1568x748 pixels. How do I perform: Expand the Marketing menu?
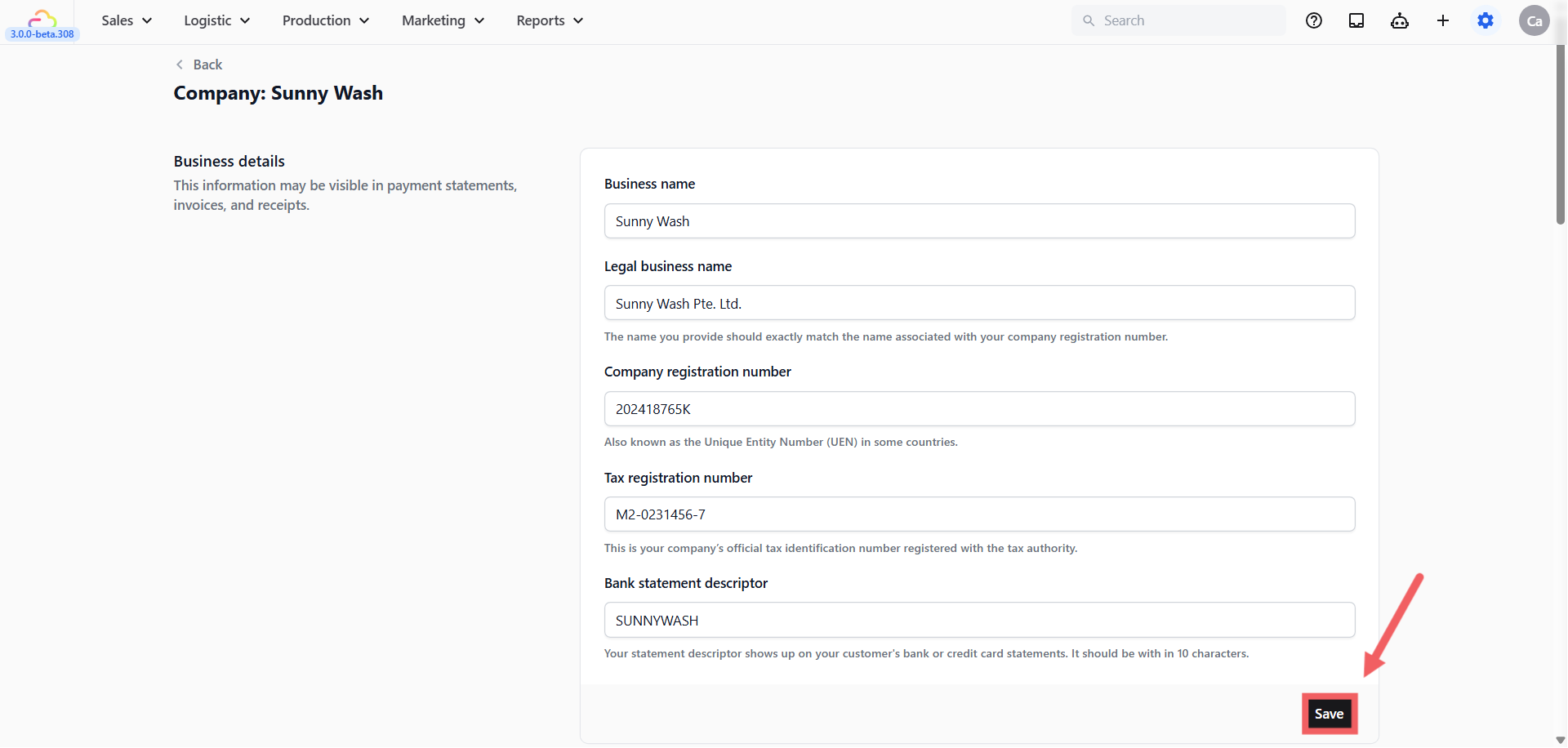(x=443, y=20)
